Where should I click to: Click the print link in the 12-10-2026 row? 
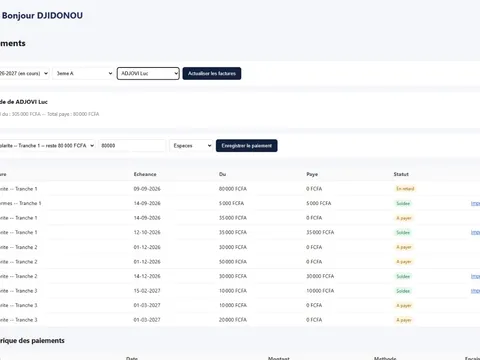tap(475, 232)
